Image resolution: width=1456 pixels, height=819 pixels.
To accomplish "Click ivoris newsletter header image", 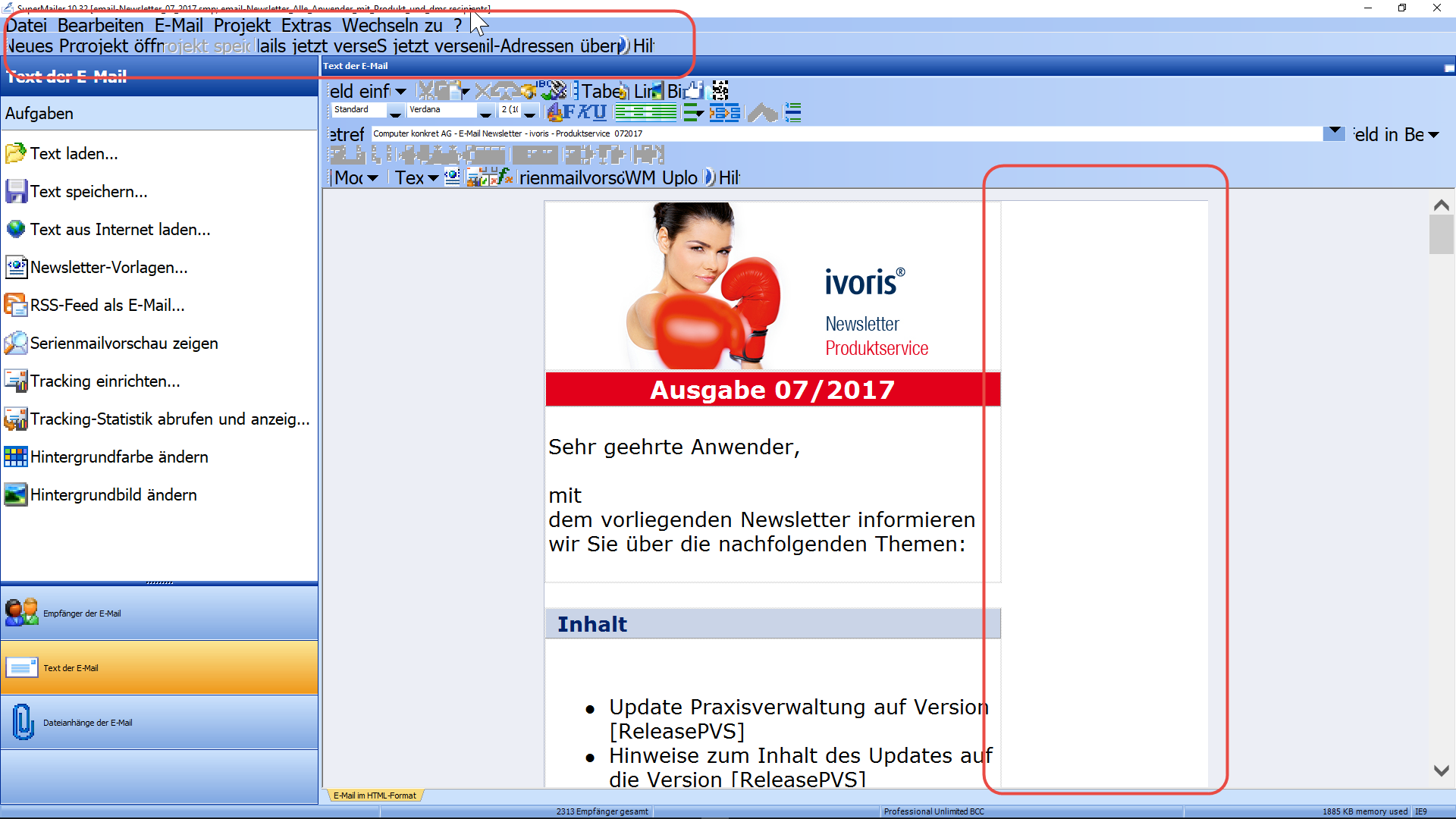I will pos(773,287).
